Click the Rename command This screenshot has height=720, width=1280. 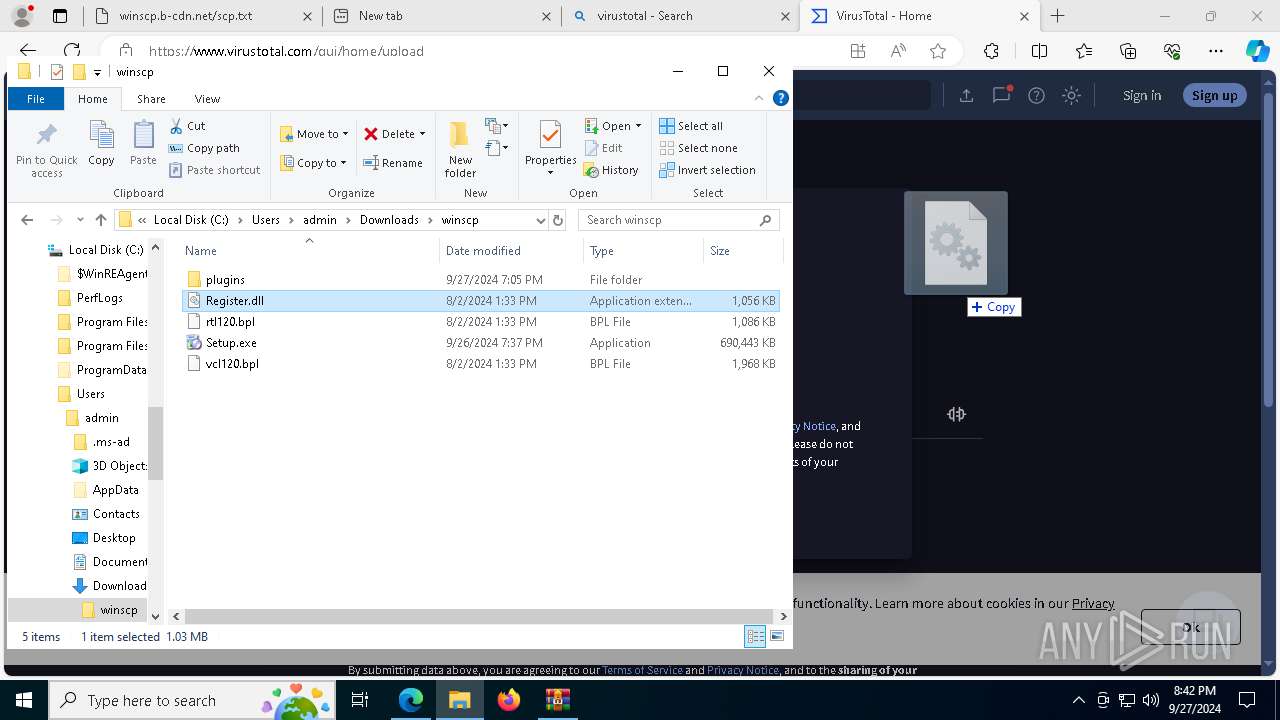coord(392,163)
